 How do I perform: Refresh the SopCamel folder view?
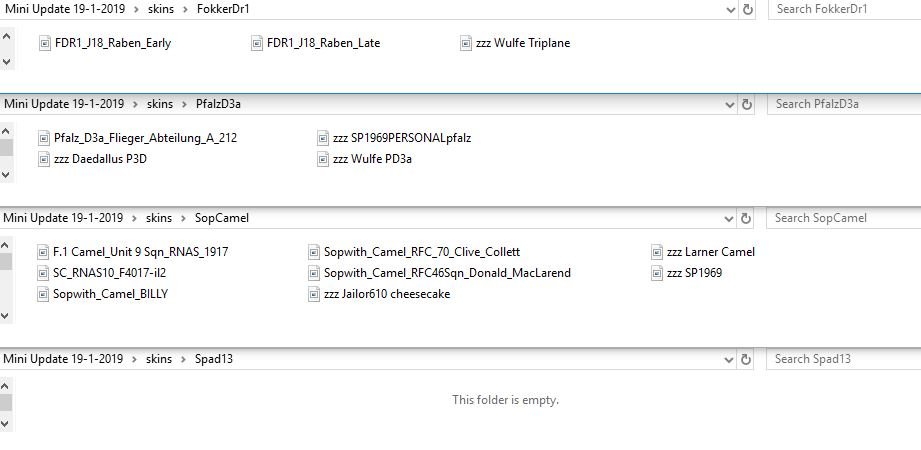point(746,218)
